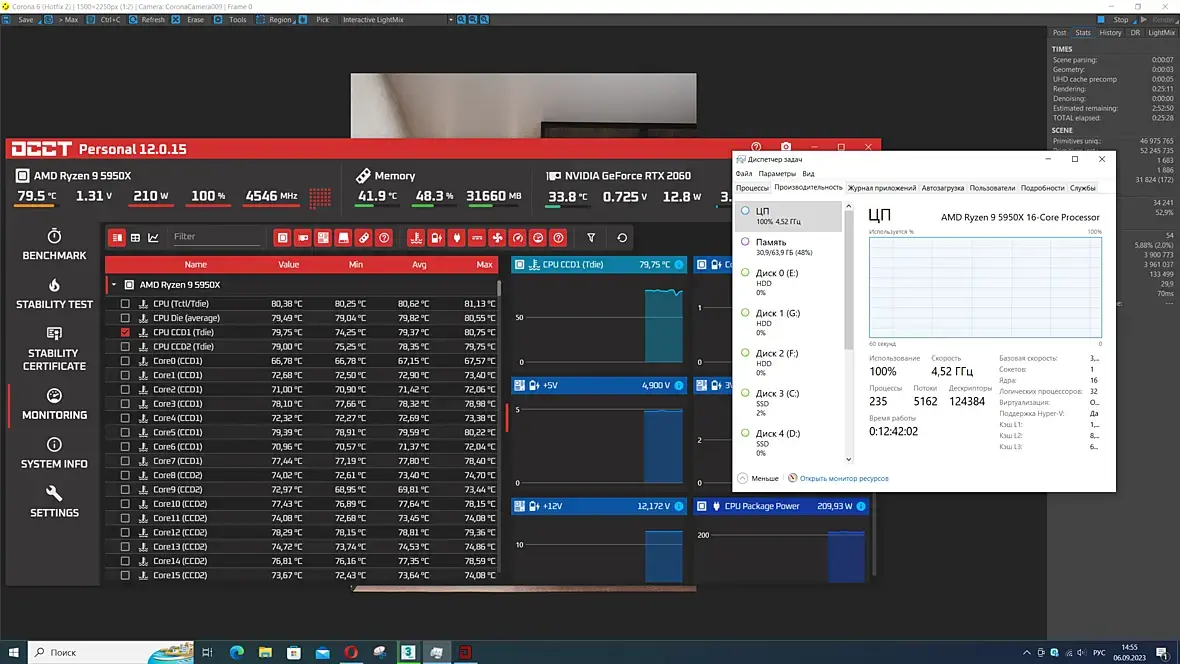Switch to Подробности tab
The height and width of the screenshot is (664, 1180).
point(1042,188)
